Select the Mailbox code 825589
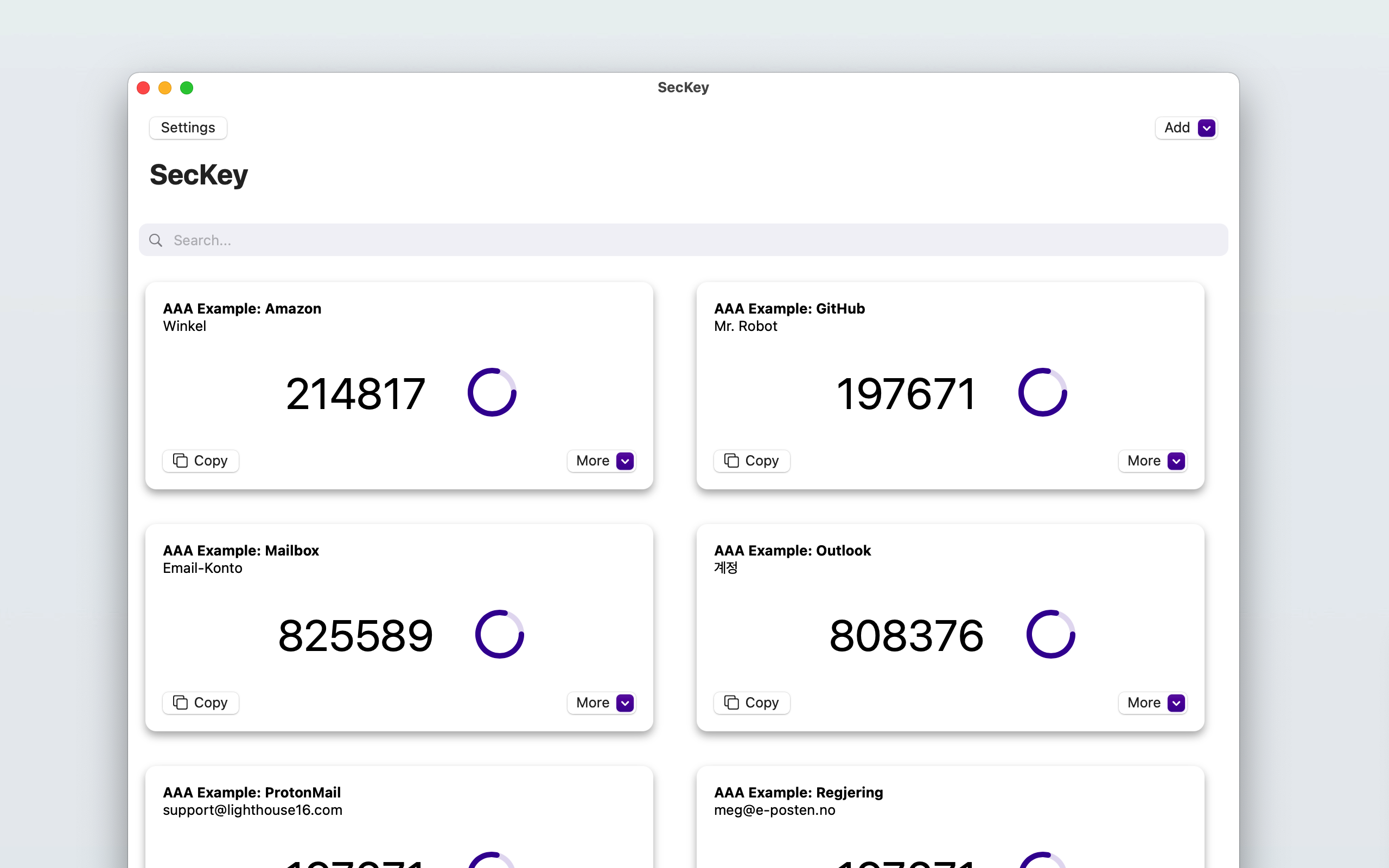 355,635
